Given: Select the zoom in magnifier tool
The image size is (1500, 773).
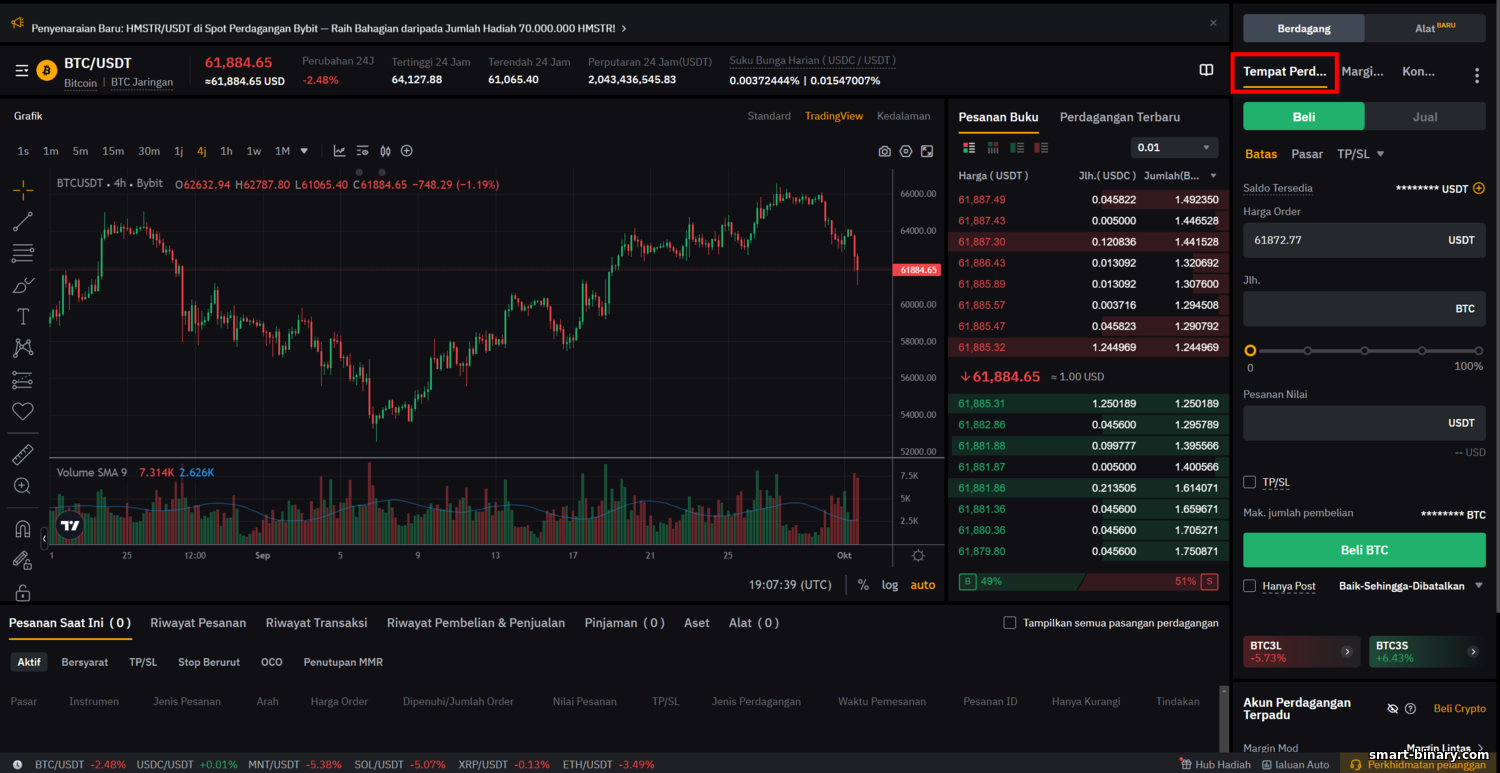Looking at the screenshot, I should 23,486.
